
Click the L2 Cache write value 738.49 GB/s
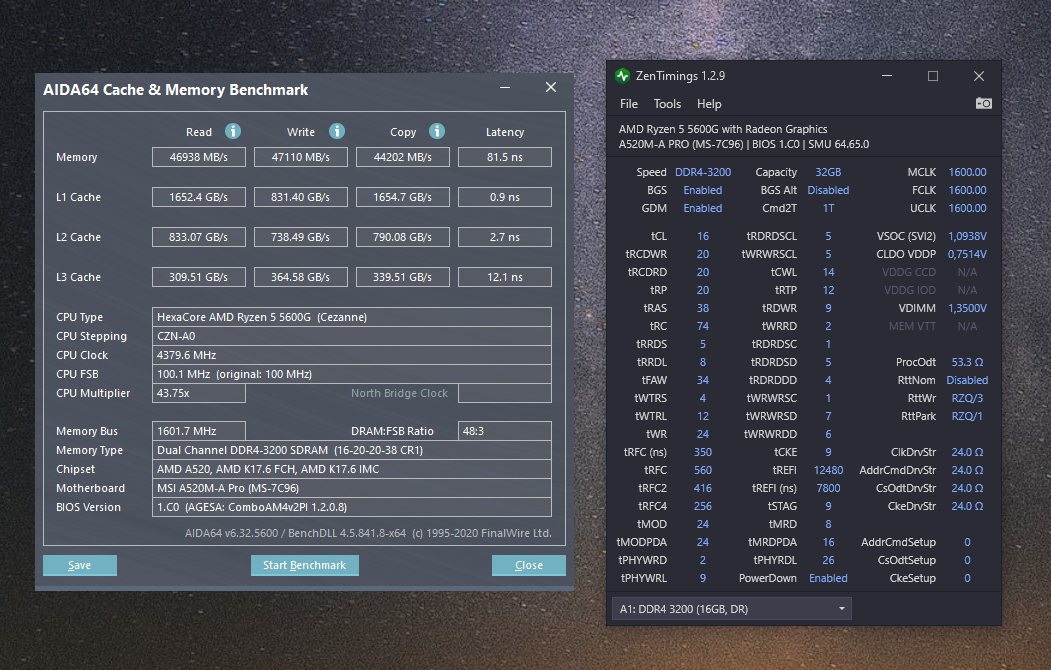[x=300, y=237]
